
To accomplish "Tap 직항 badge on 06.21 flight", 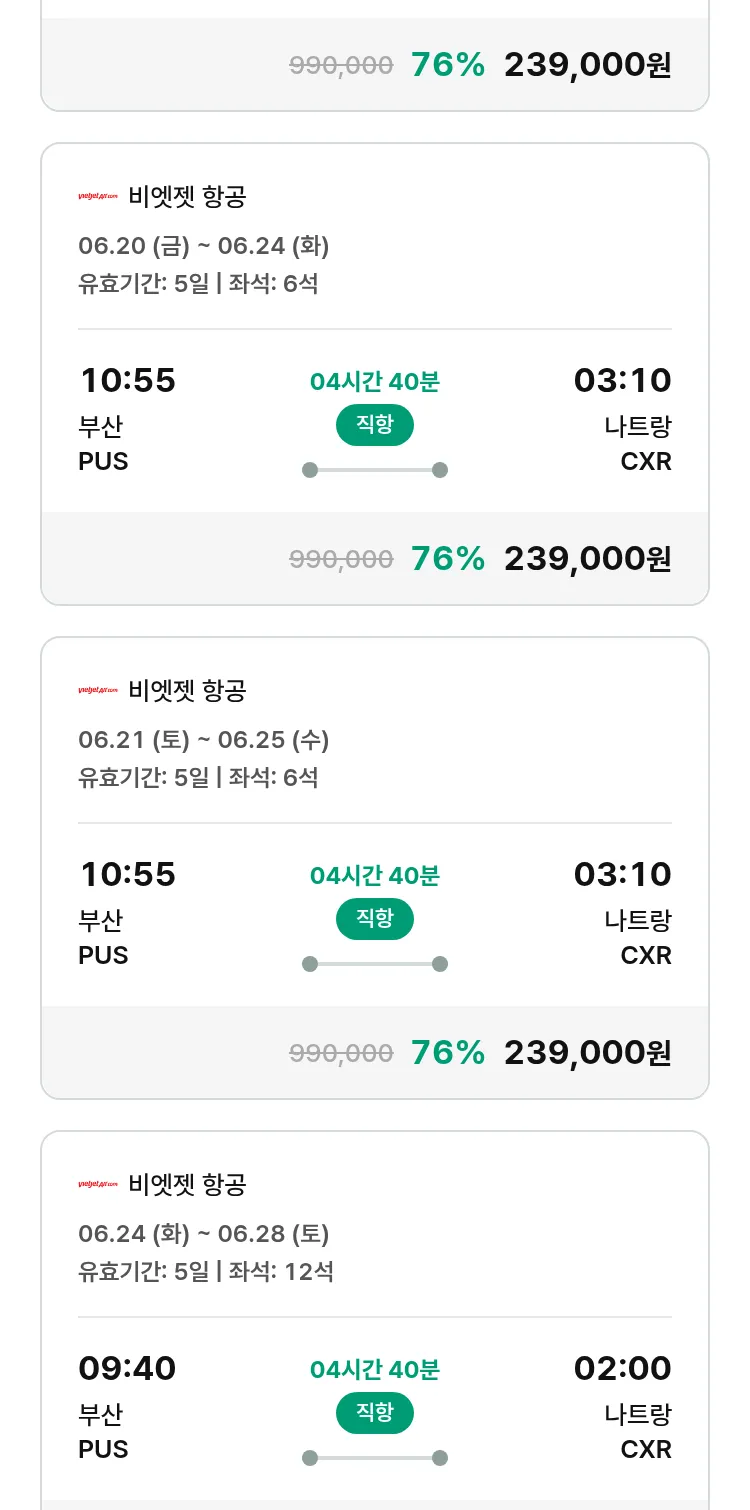I will pos(375,919).
